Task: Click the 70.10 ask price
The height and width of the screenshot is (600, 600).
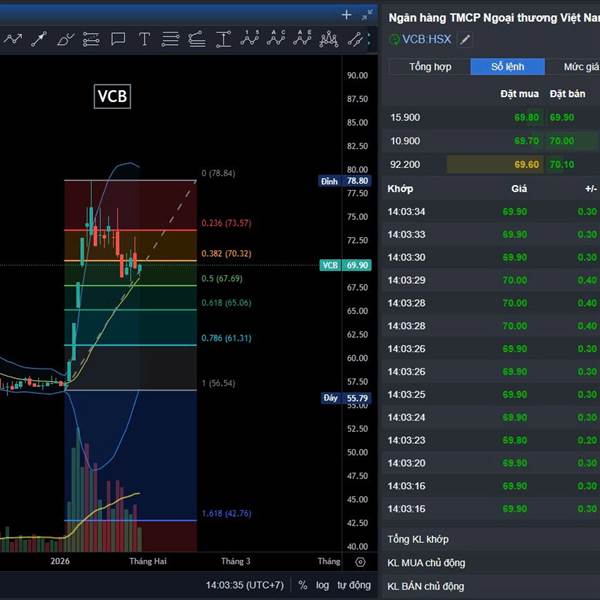Action: [562, 165]
